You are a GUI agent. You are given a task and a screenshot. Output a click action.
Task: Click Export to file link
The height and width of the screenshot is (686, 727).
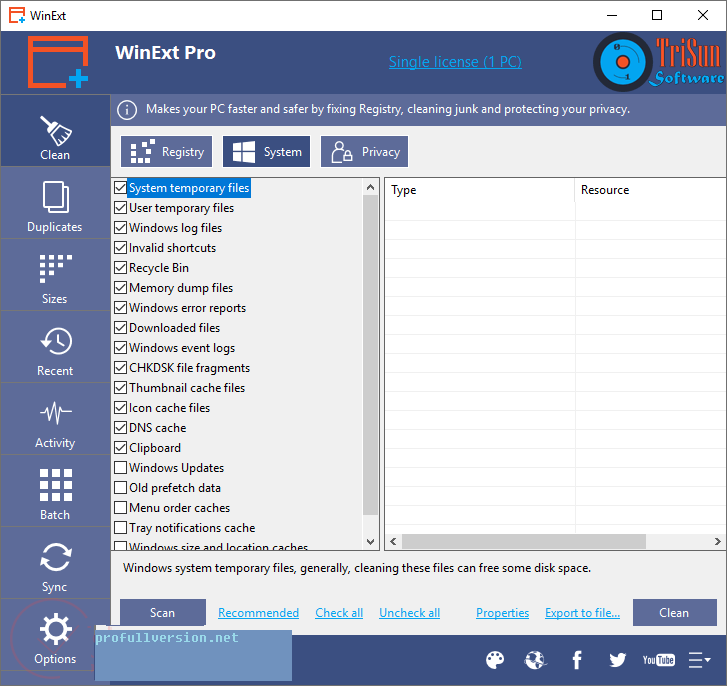click(x=582, y=613)
